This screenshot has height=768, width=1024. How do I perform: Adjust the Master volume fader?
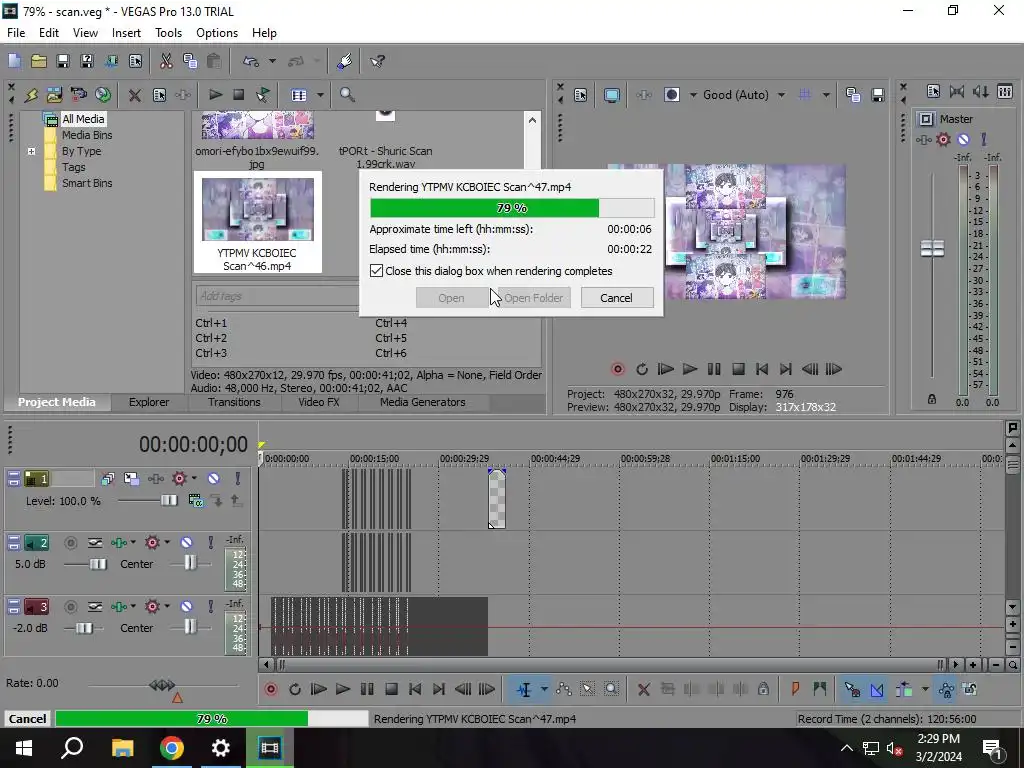pos(932,248)
